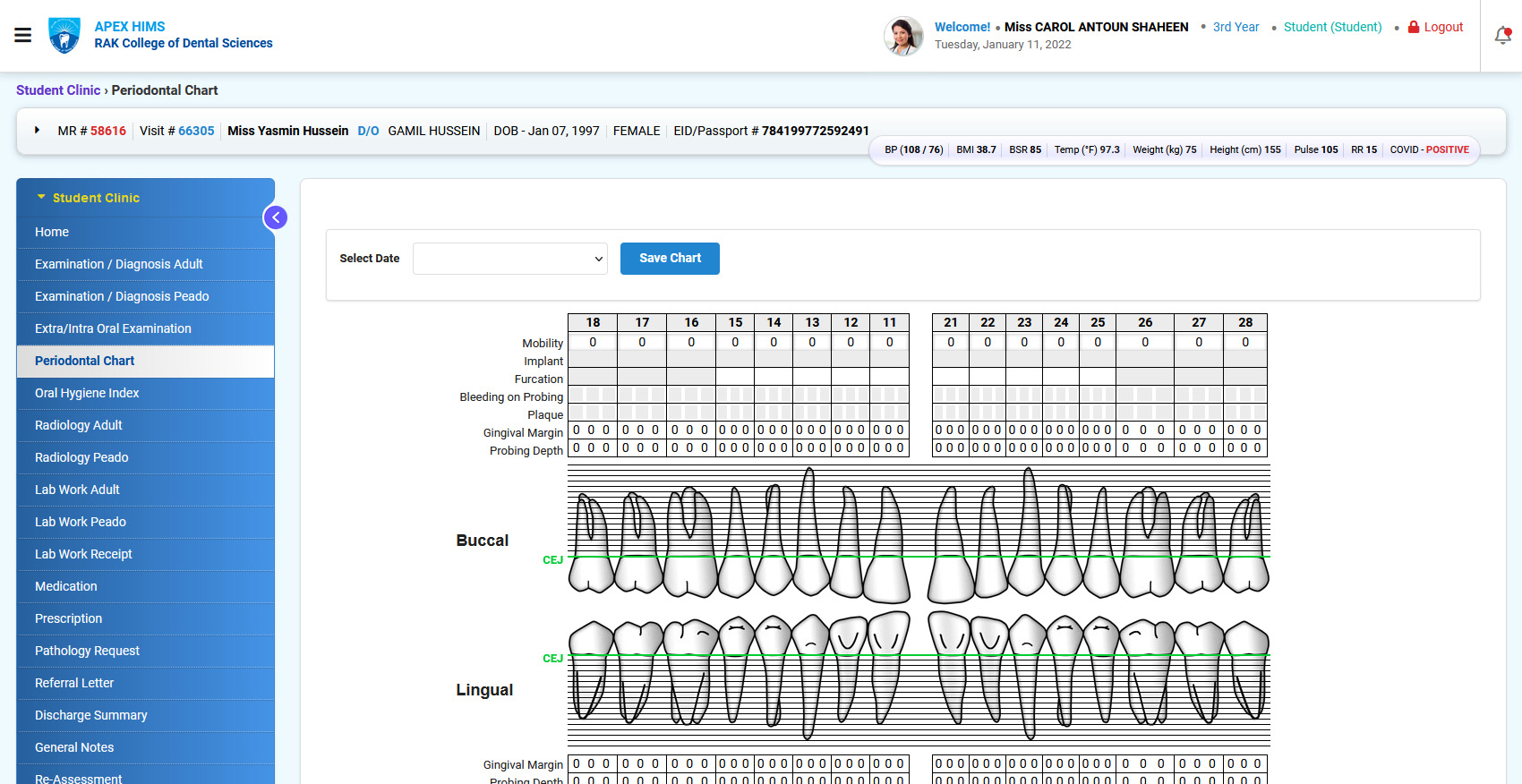Click tooth 16 in the Lingual view
Screen dimensions: 1522x784
tap(690, 671)
